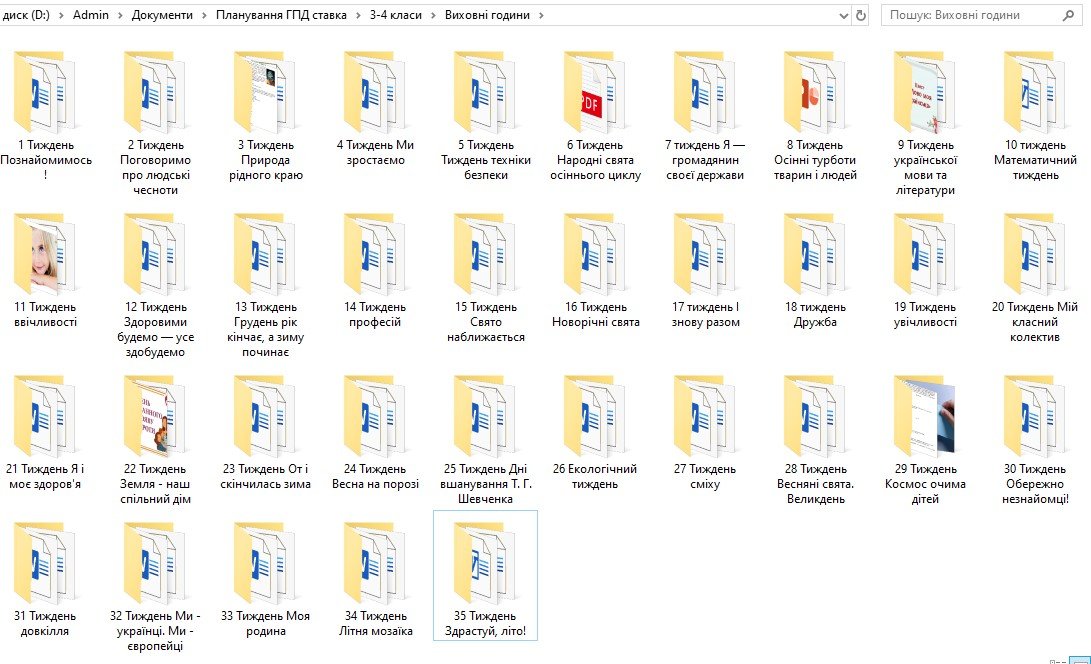
Task: Expand the chevron after "Admin" in the breadcrumb
Action: click(120, 16)
